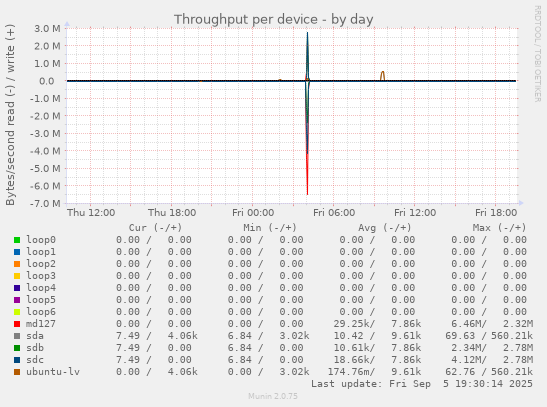Click the 'Avg (-/+)' column header

pos(384,228)
